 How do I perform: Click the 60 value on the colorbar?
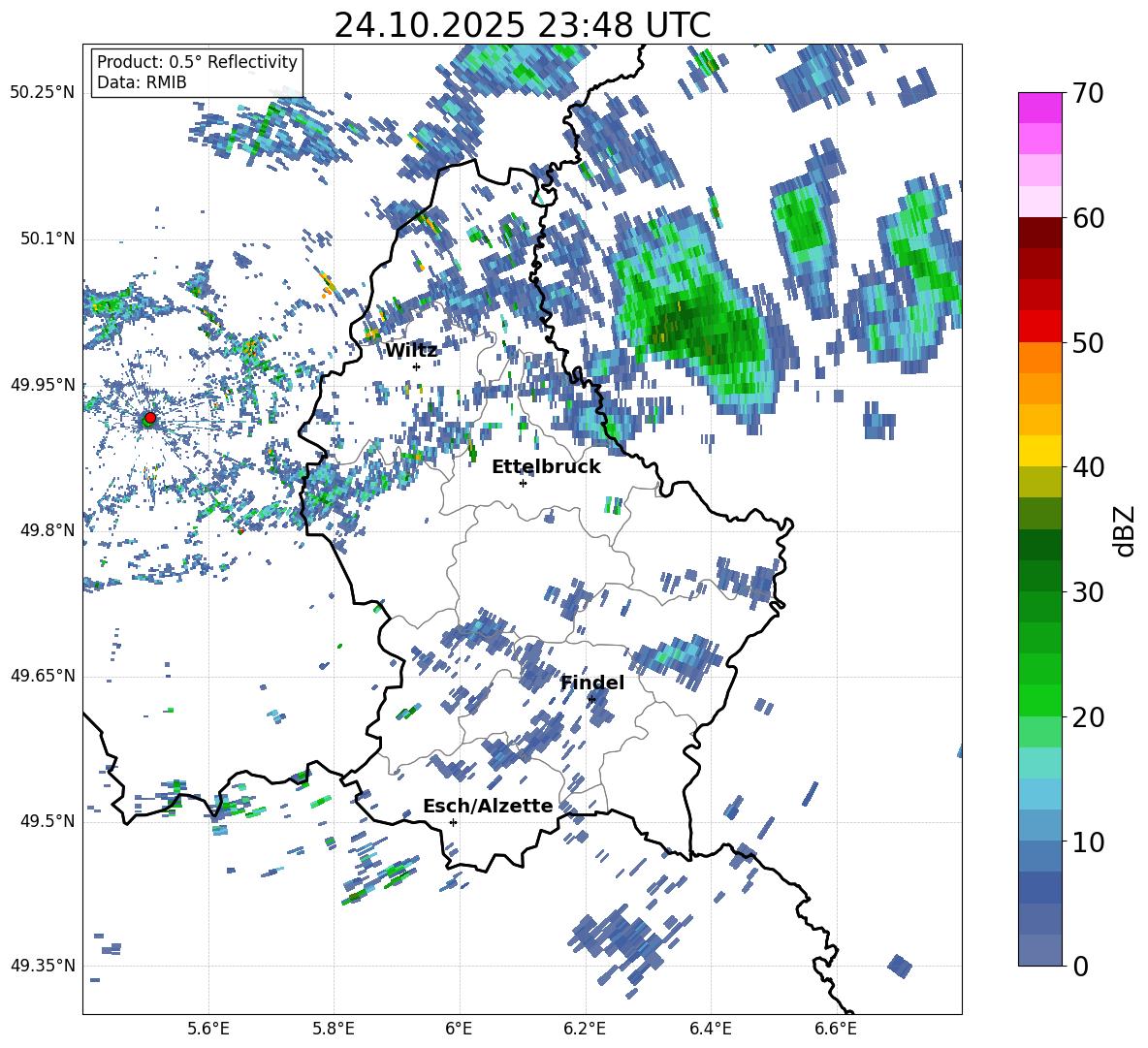tap(1088, 218)
